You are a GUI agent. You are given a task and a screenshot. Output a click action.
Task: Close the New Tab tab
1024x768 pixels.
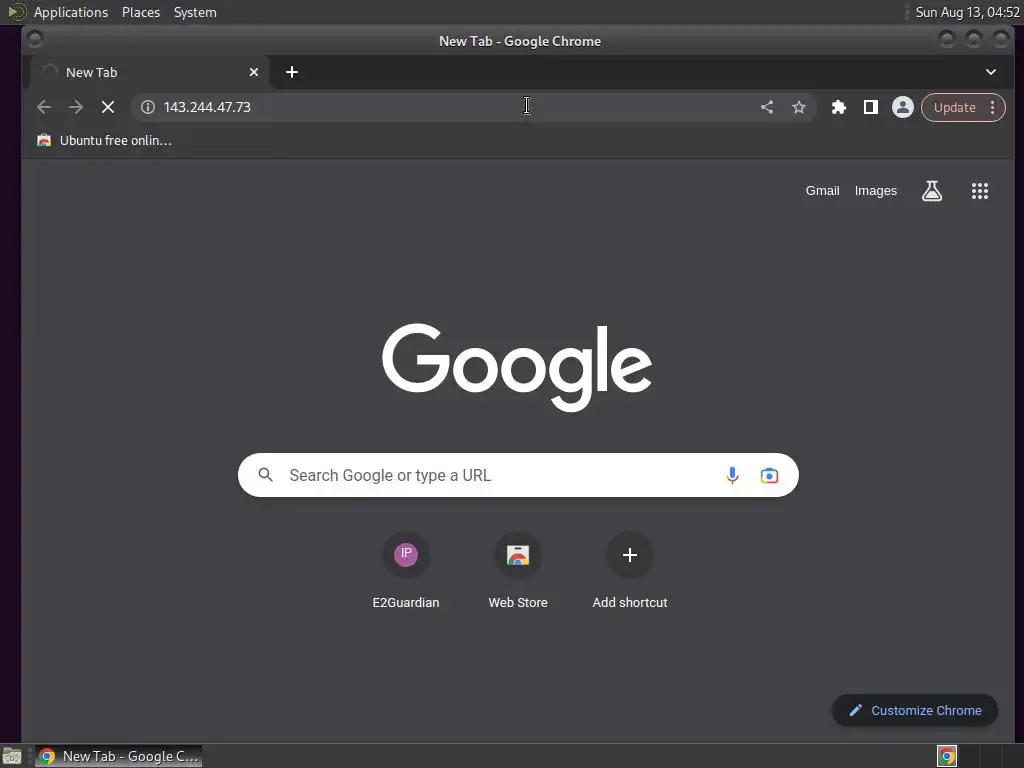coord(254,72)
